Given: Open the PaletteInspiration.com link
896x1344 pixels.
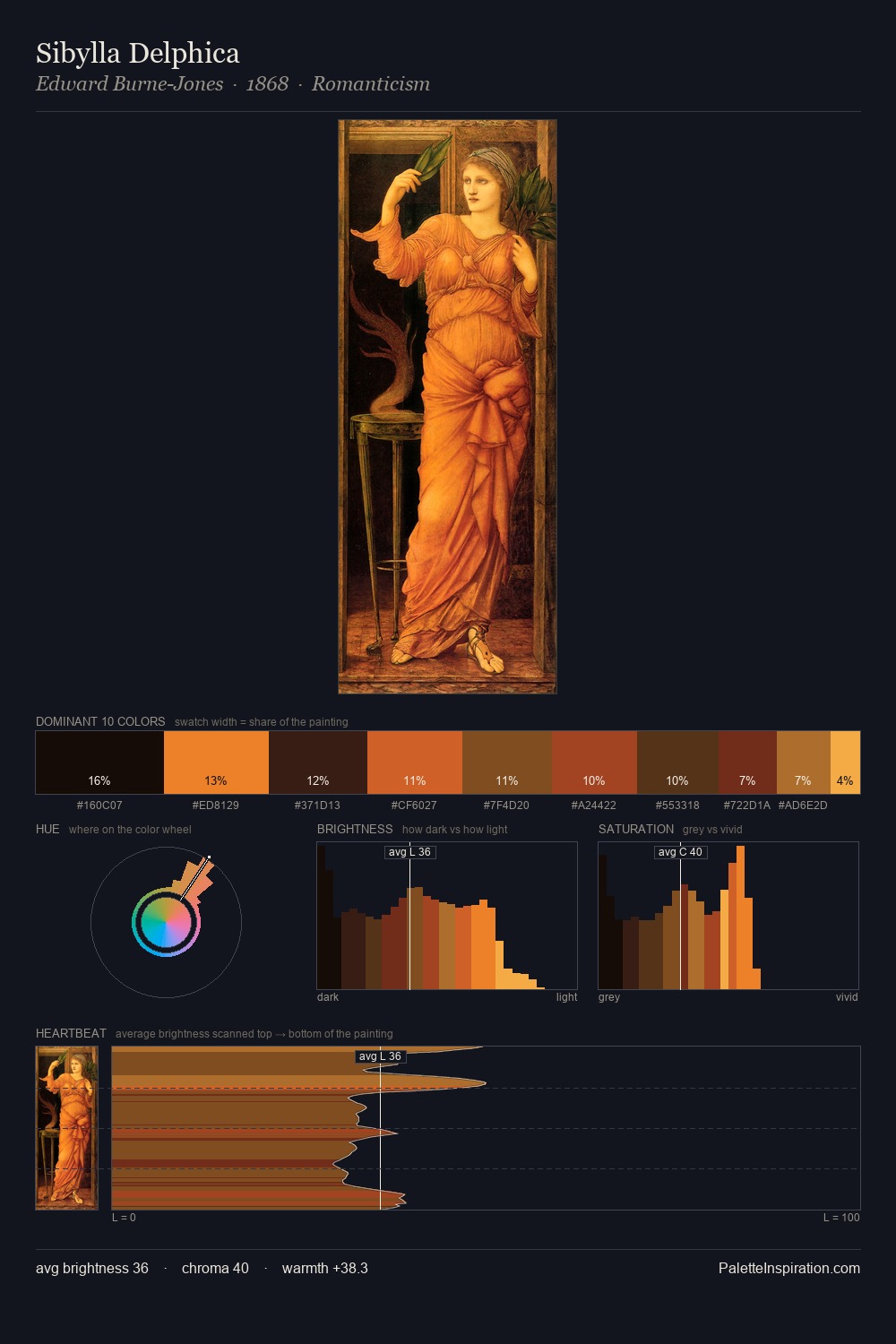Looking at the screenshot, I should (x=789, y=1268).
